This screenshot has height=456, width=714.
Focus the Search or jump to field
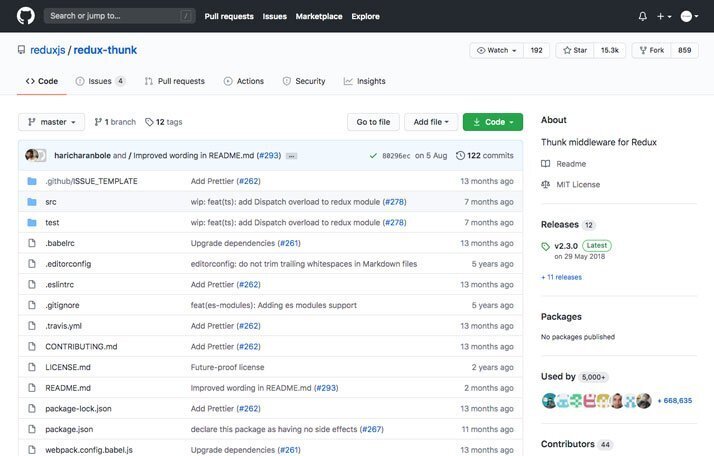click(120, 16)
